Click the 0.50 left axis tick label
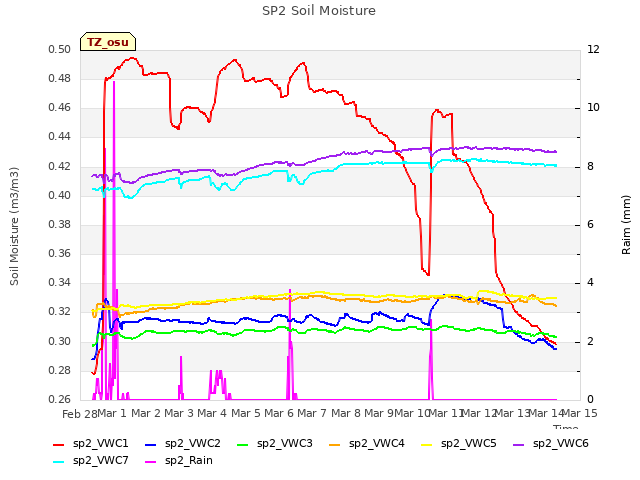 60,50
